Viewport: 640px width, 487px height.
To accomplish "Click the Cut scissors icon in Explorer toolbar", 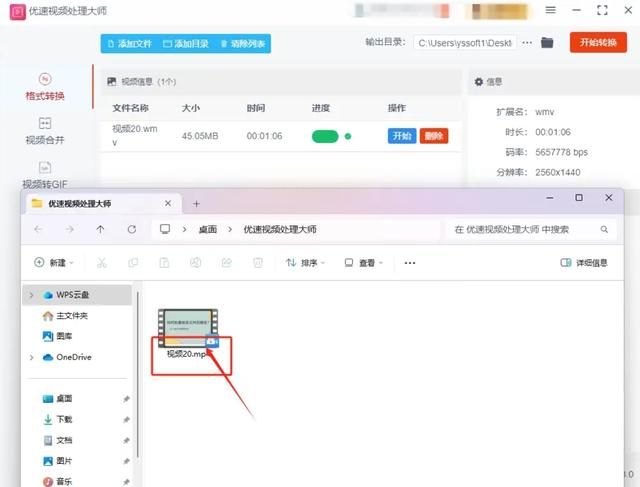I will [x=102, y=263].
